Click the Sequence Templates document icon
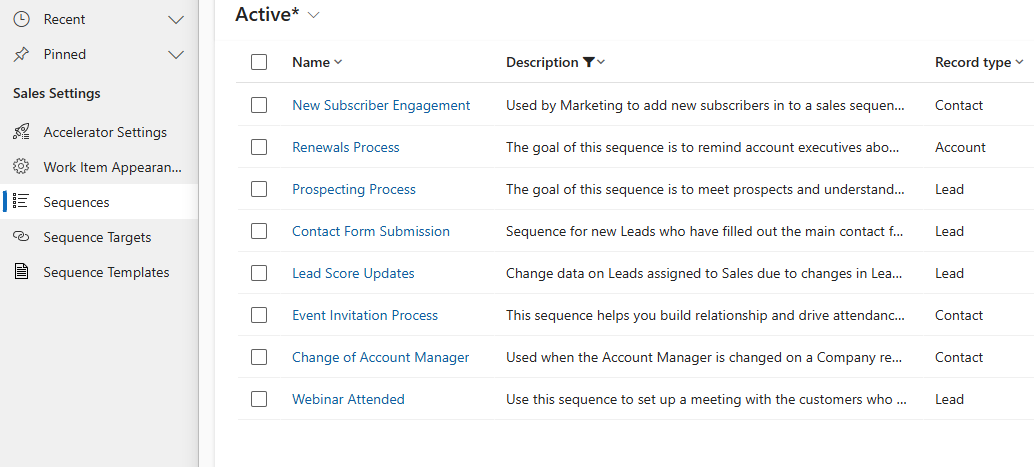 21,272
